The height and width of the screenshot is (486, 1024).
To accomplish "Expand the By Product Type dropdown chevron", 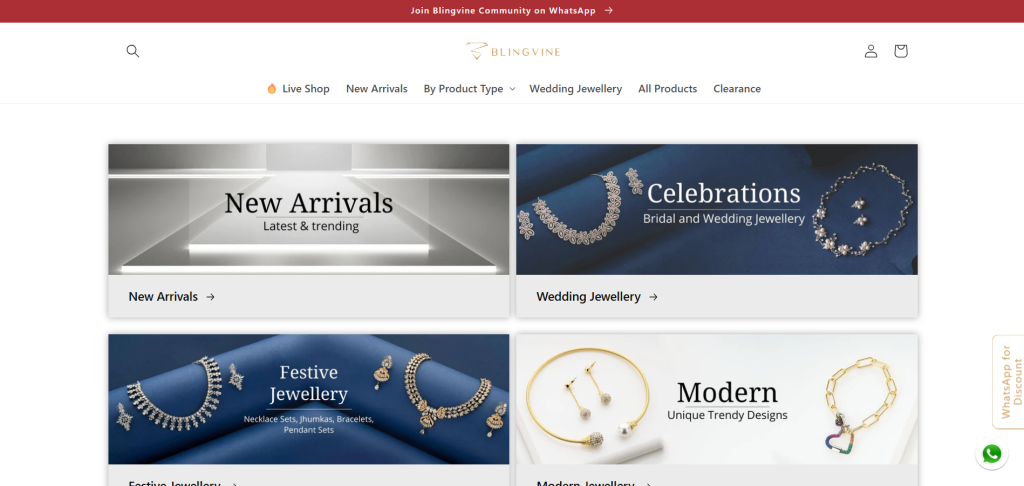I will [512, 89].
